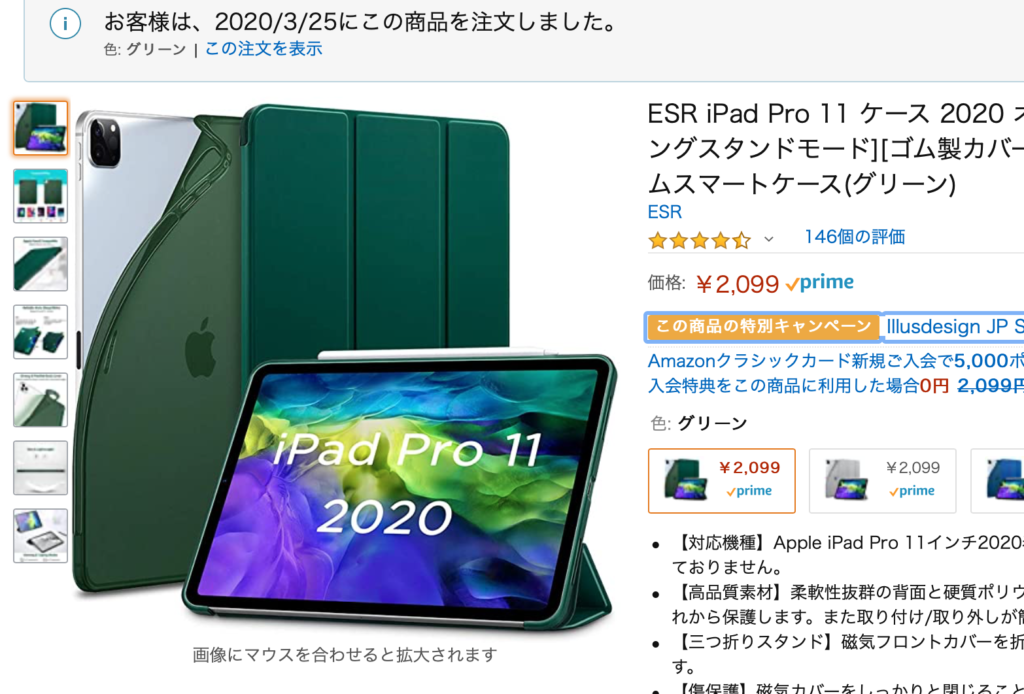Select the second thumbnail showing color variants
This screenshot has height=694, width=1024.
[40, 196]
